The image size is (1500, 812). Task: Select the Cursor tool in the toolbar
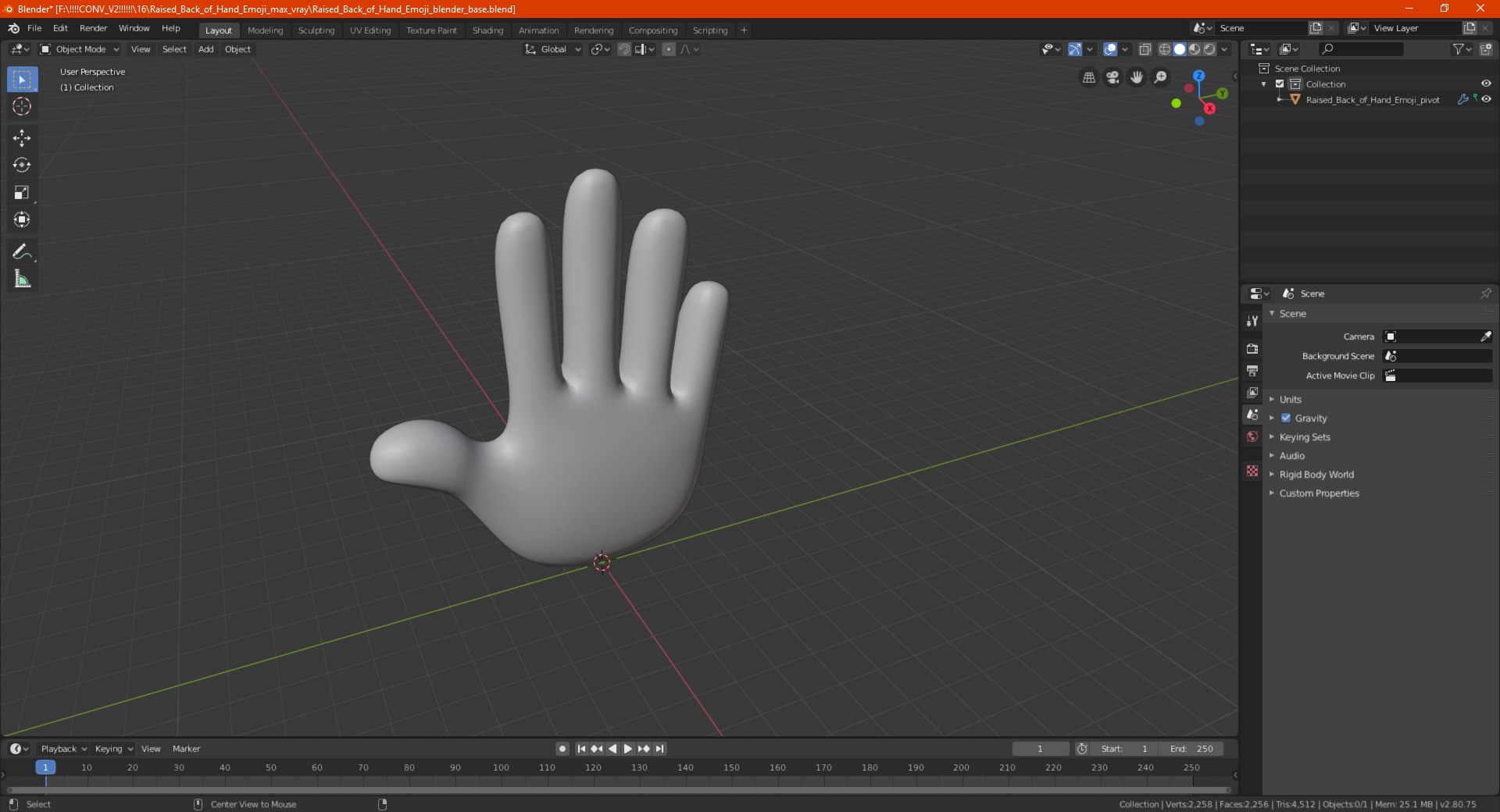pyautogui.click(x=22, y=106)
